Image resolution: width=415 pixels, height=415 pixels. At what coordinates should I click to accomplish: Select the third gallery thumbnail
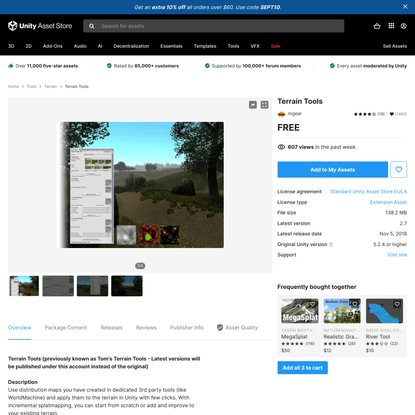pos(92,286)
